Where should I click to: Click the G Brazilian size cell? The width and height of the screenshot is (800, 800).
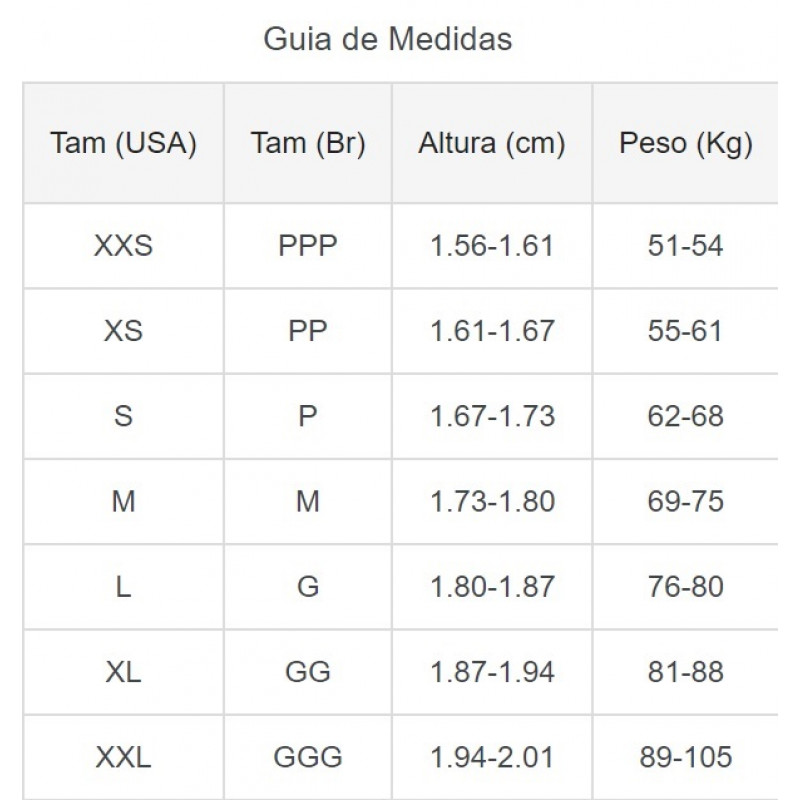[308, 586]
